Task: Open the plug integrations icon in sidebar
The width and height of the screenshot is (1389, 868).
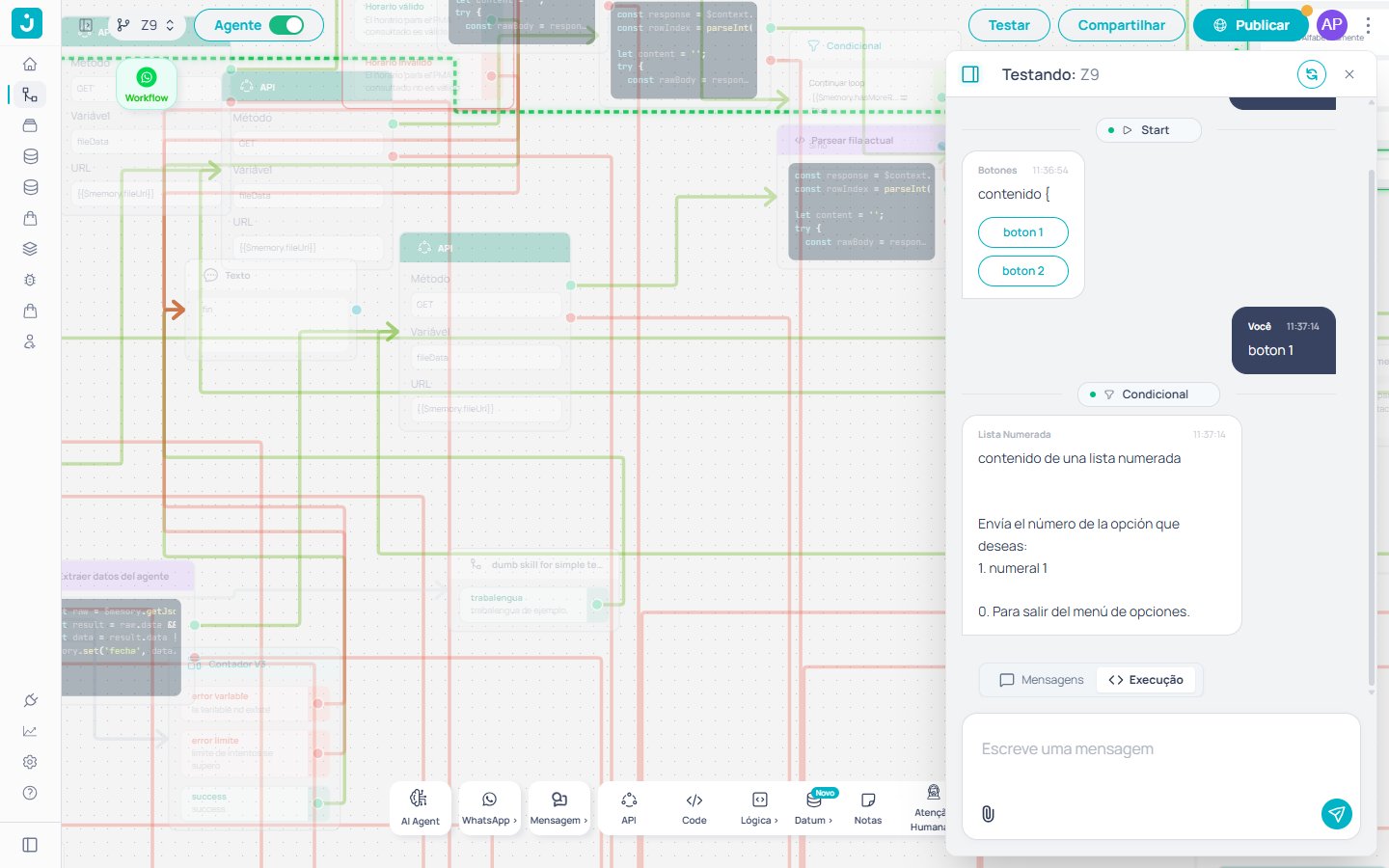Action: (30, 700)
